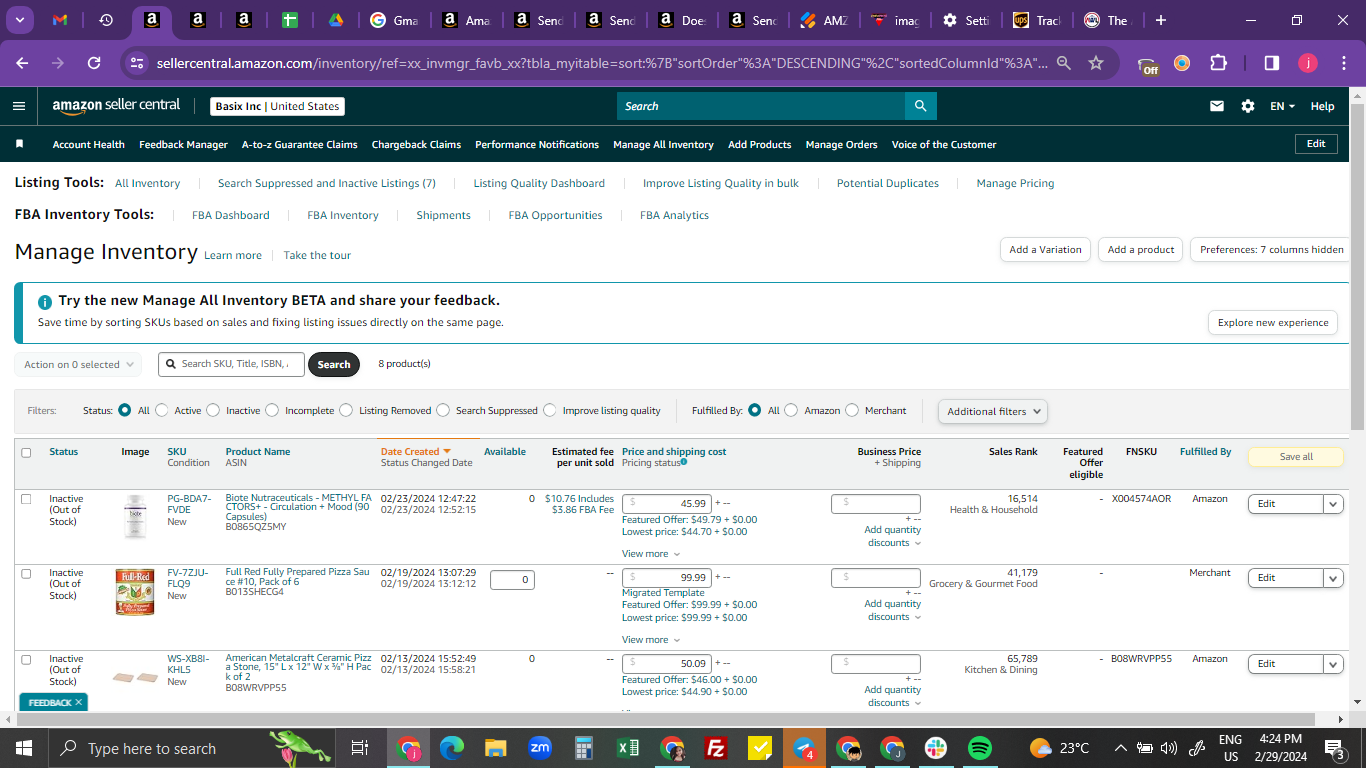Launch Zoom from the taskbar
The image size is (1366, 768).
[540, 748]
